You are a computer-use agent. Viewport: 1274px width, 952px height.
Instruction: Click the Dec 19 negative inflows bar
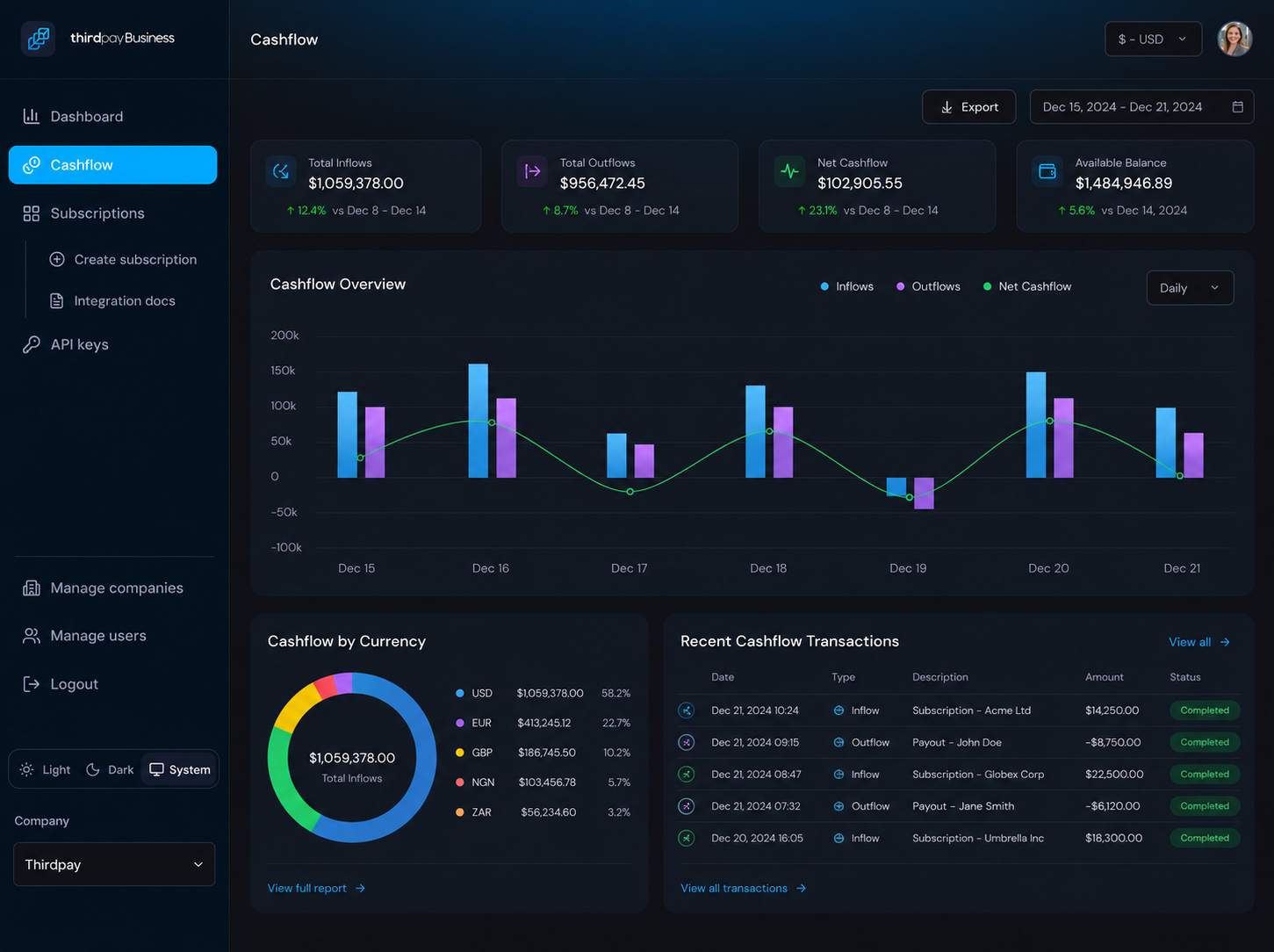896,487
